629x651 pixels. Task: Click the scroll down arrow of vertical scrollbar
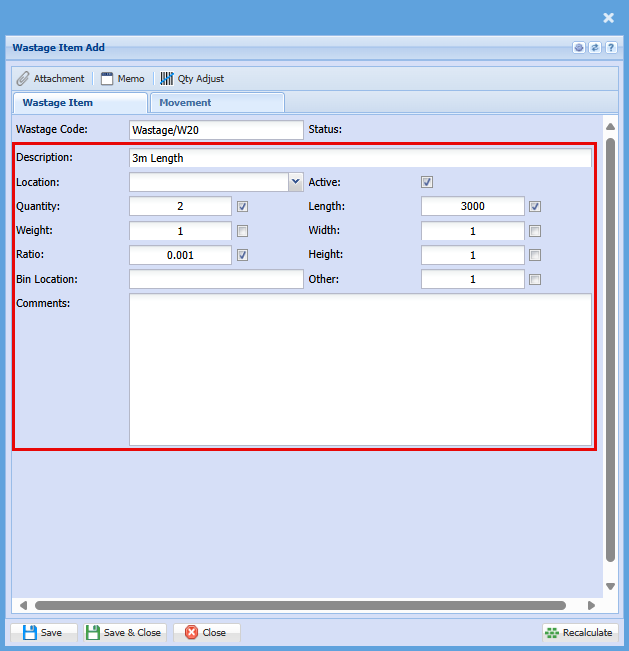click(610, 586)
